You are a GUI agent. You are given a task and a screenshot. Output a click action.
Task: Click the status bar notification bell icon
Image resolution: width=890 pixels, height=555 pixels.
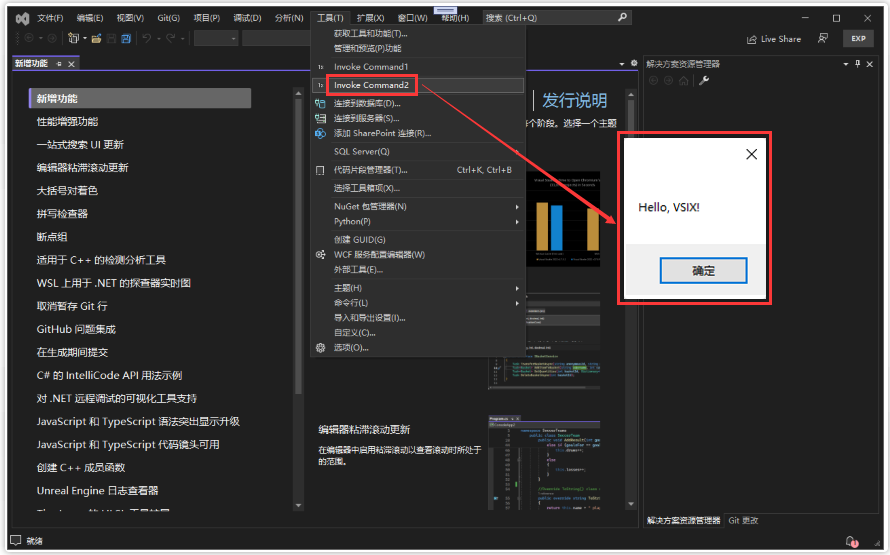(851, 541)
